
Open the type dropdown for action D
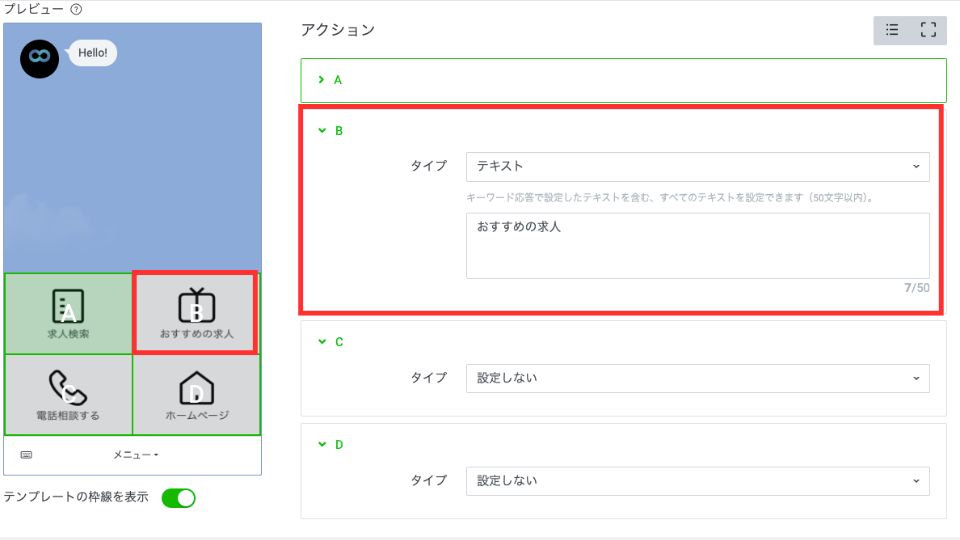[697, 481]
